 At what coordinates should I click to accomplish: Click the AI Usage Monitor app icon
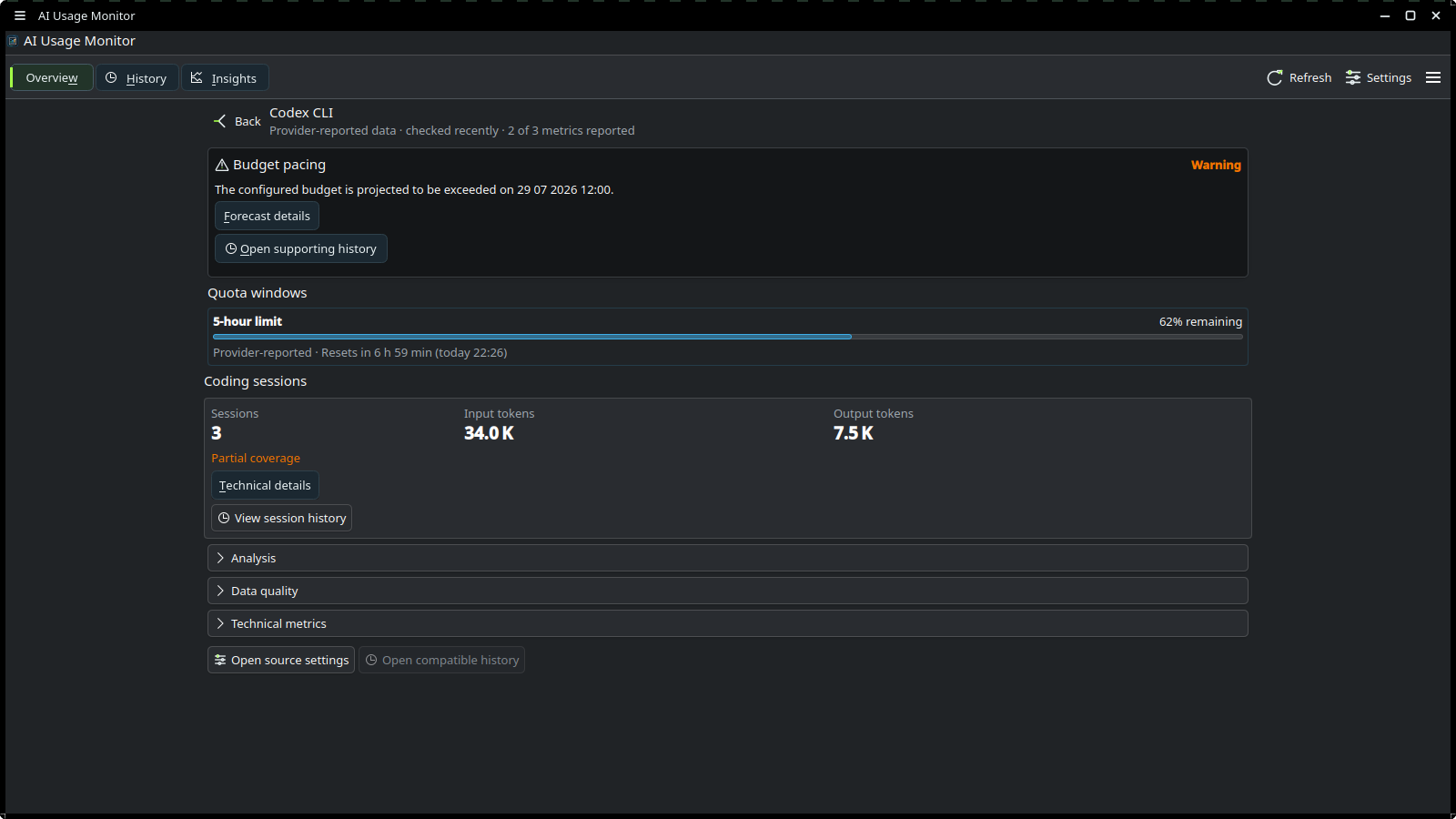click(x=13, y=41)
